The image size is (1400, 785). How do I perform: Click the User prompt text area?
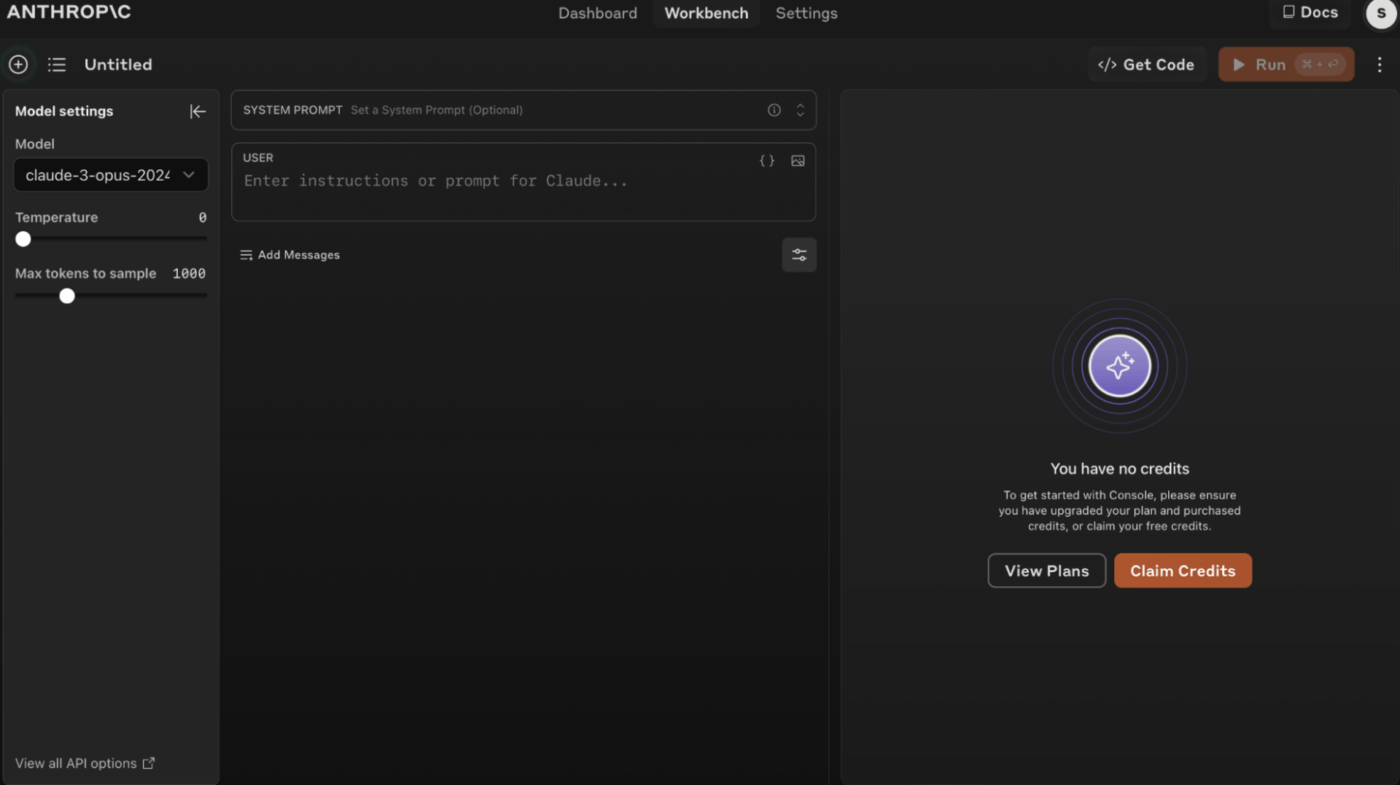point(523,182)
